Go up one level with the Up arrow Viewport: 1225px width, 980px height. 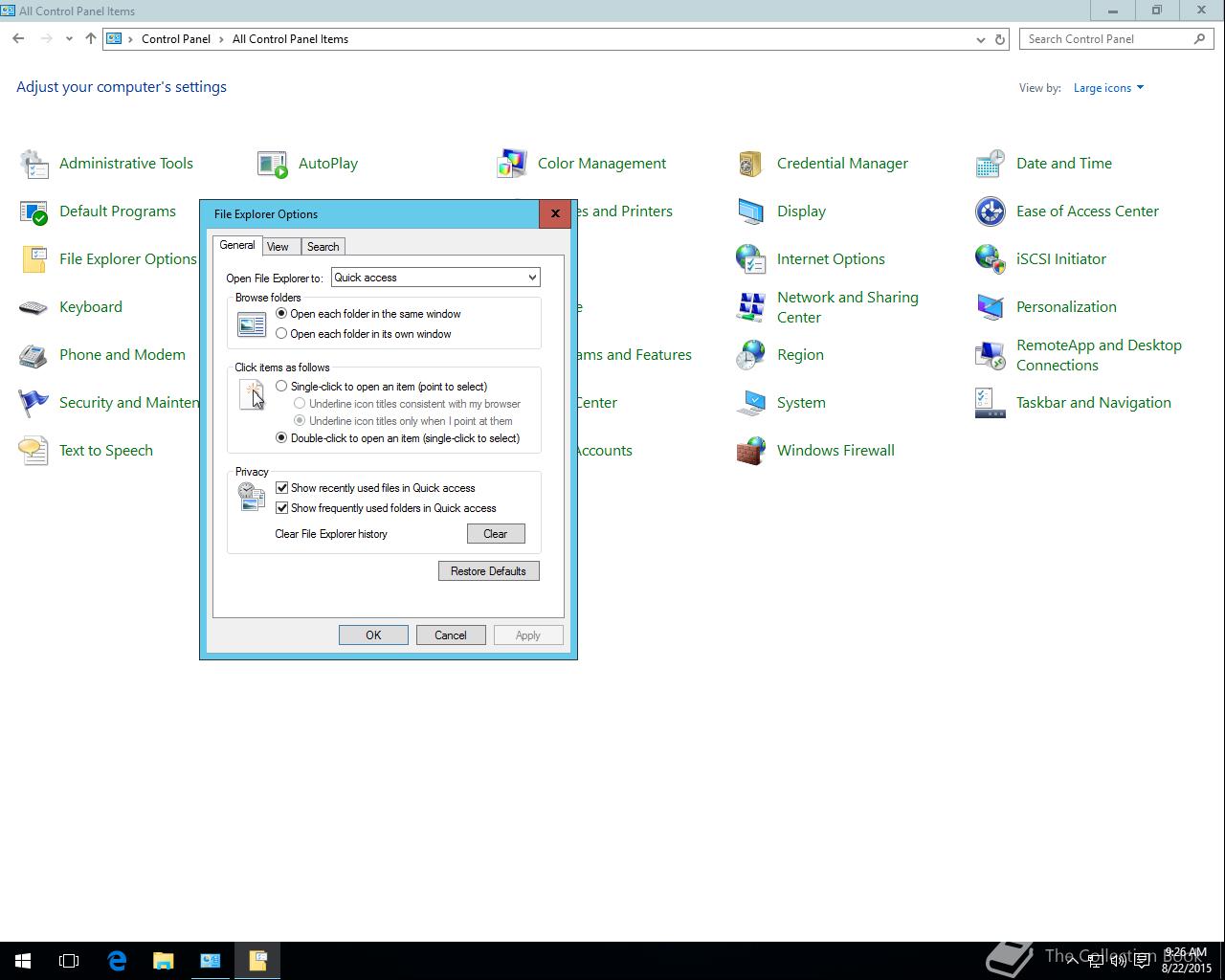coord(91,39)
